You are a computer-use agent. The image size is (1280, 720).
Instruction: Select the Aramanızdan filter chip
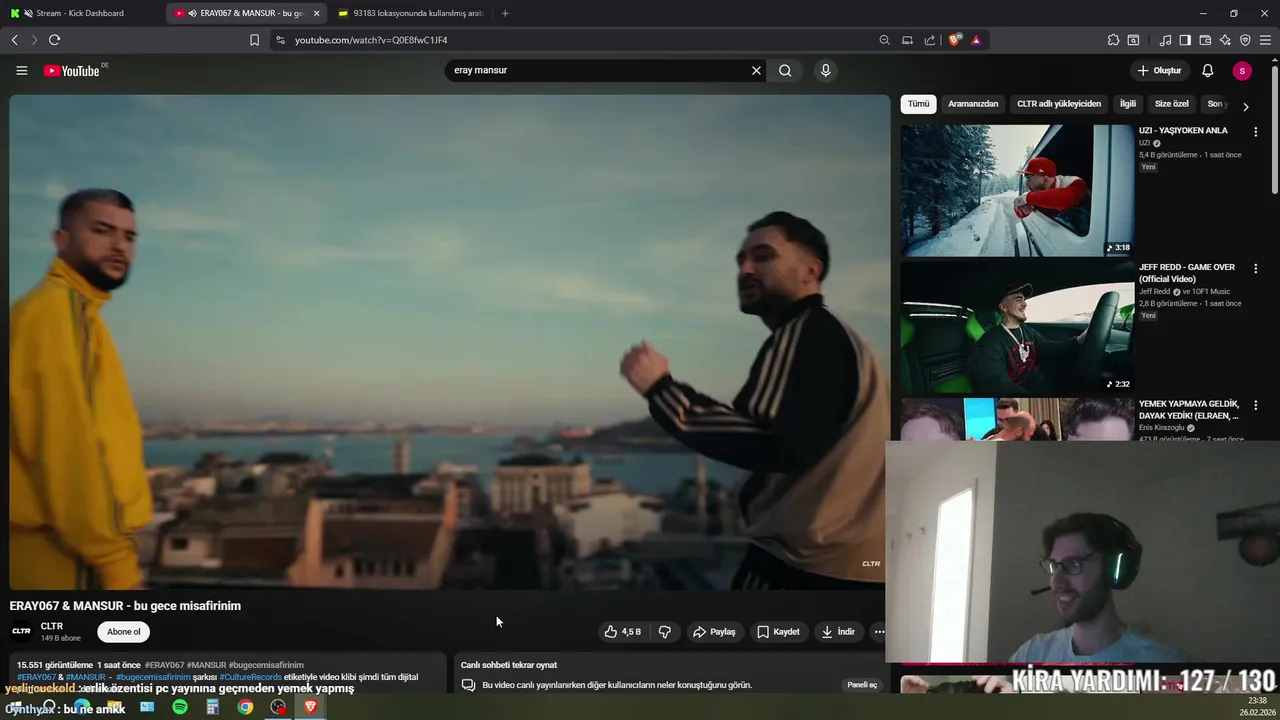(973, 104)
